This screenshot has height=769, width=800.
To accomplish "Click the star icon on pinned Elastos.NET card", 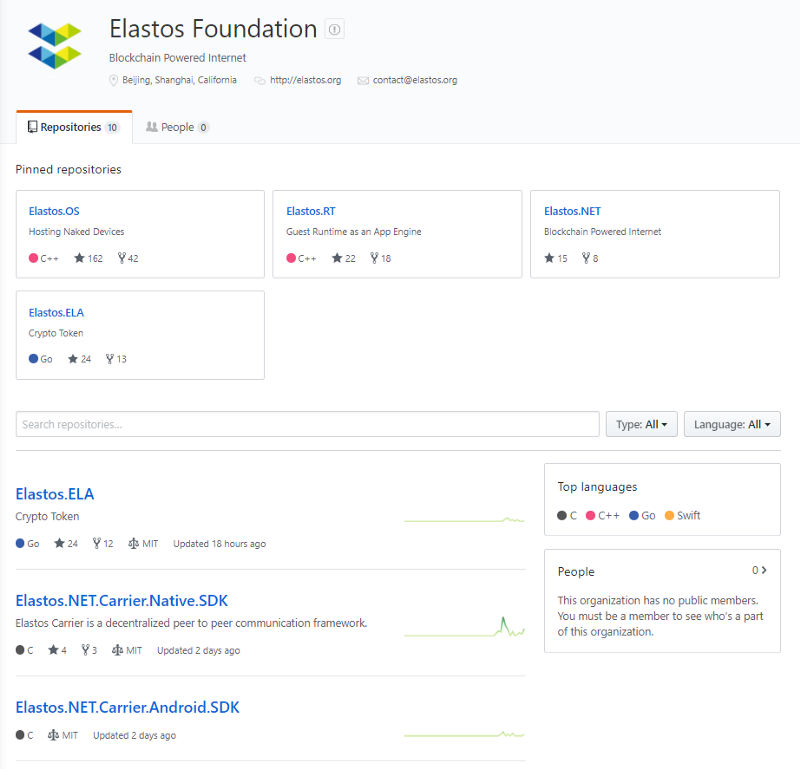I will pos(549,258).
